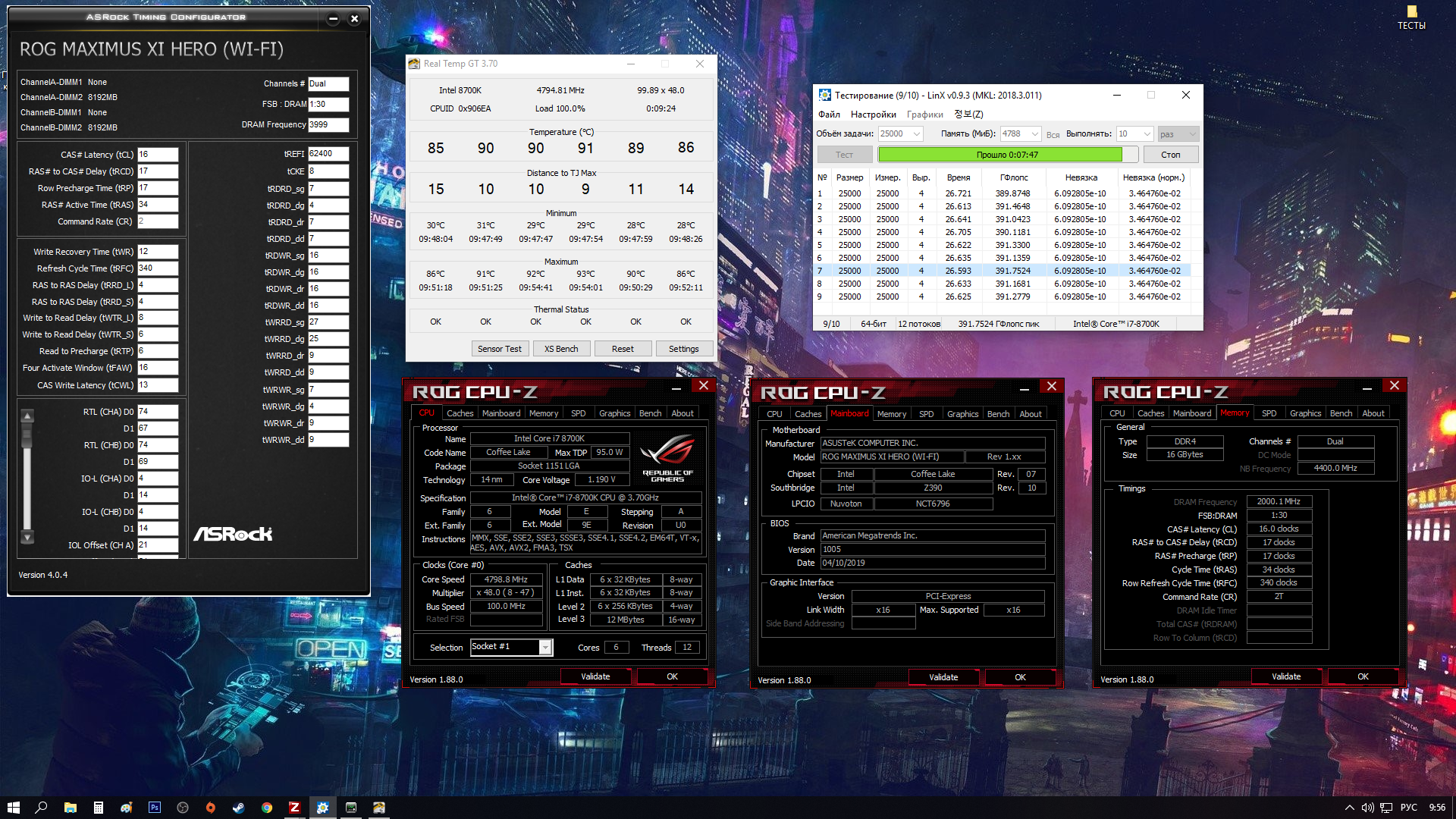
Task: Switch to Caches tab in first CPU-Z
Action: click(460, 413)
